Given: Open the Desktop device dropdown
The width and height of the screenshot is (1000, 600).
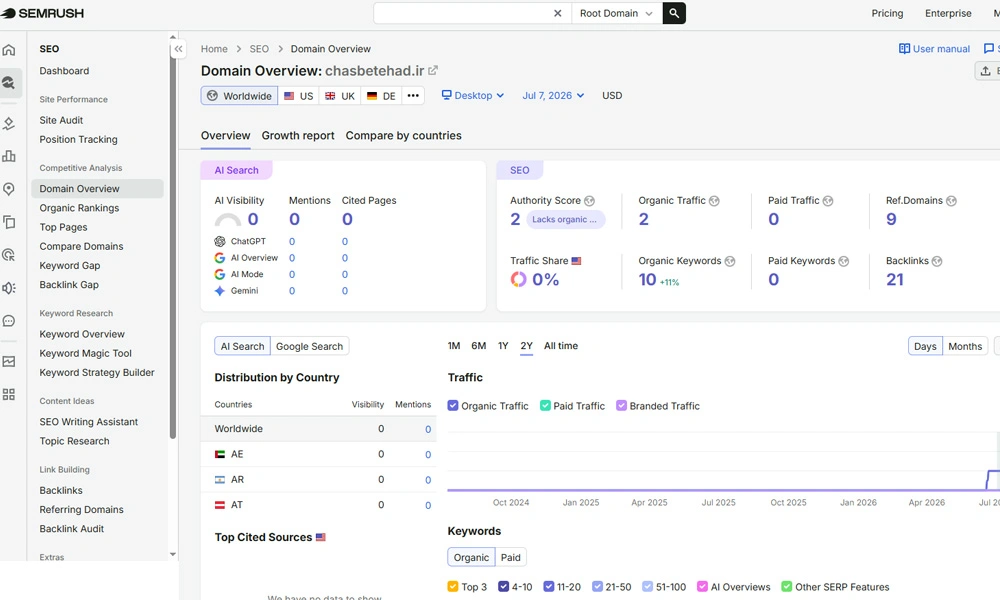Looking at the screenshot, I should click(473, 96).
